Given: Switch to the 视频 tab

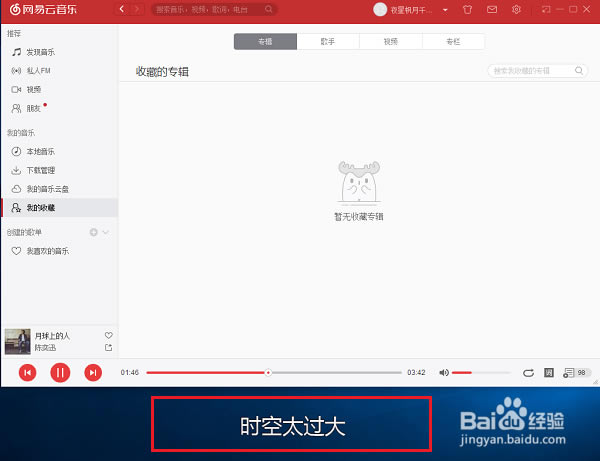Looking at the screenshot, I should coord(391,41).
